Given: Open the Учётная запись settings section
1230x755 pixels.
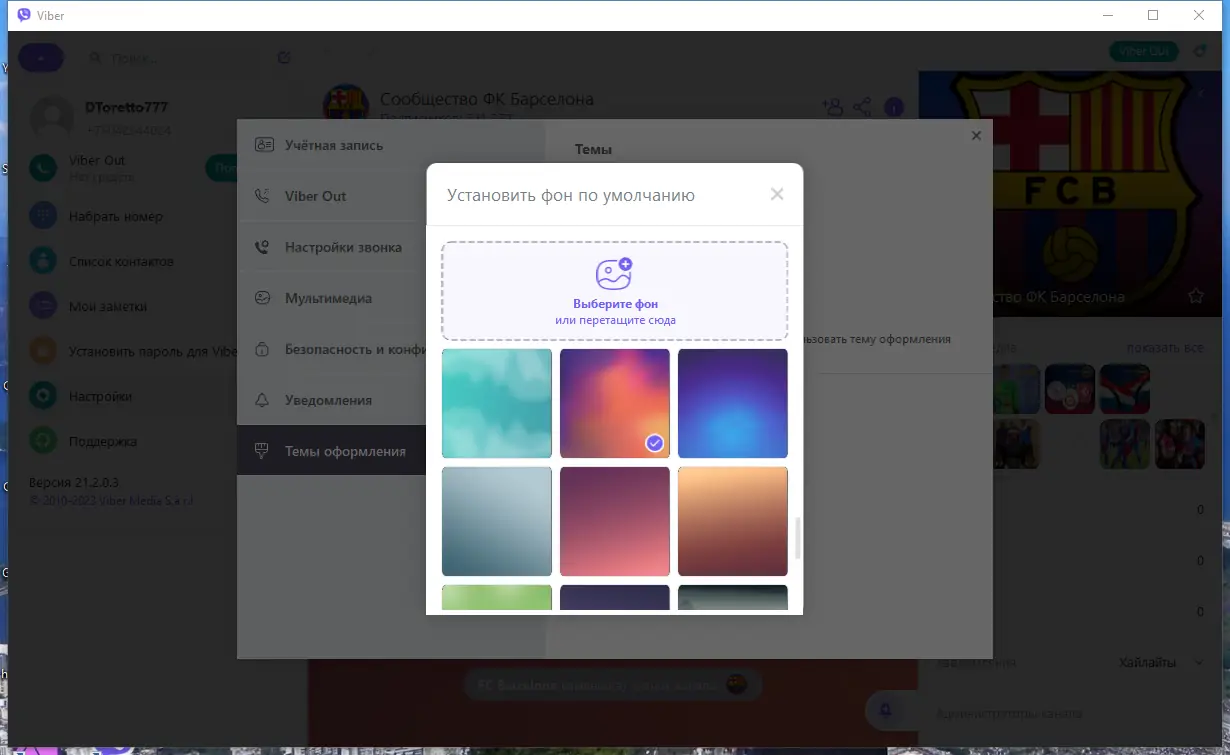Looking at the screenshot, I should pyautogui.click(x=332, y=145).
